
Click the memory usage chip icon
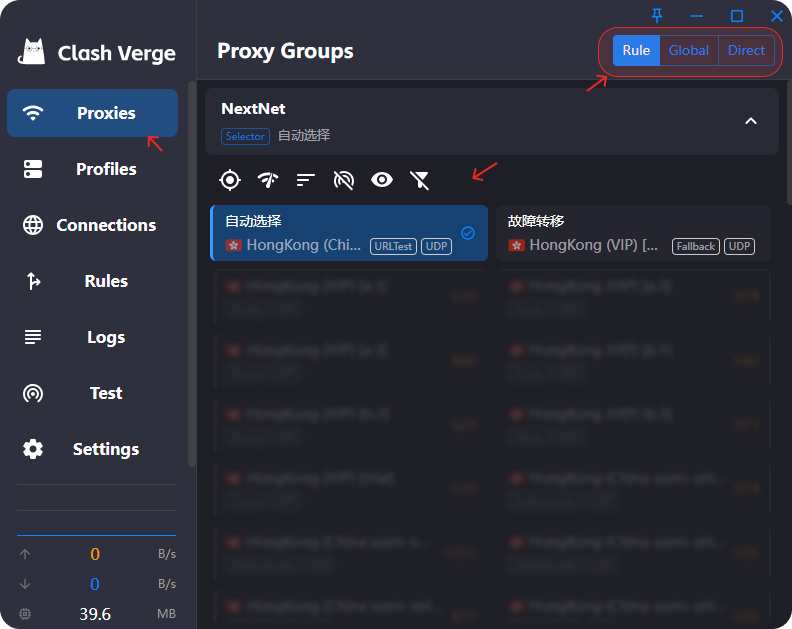click(25, 614)
